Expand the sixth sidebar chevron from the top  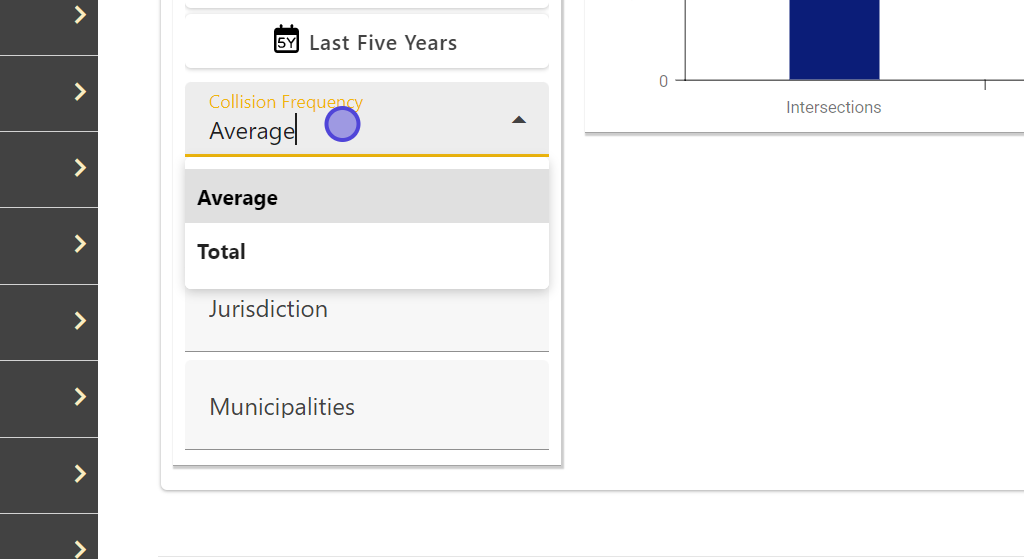pos(81,397)
